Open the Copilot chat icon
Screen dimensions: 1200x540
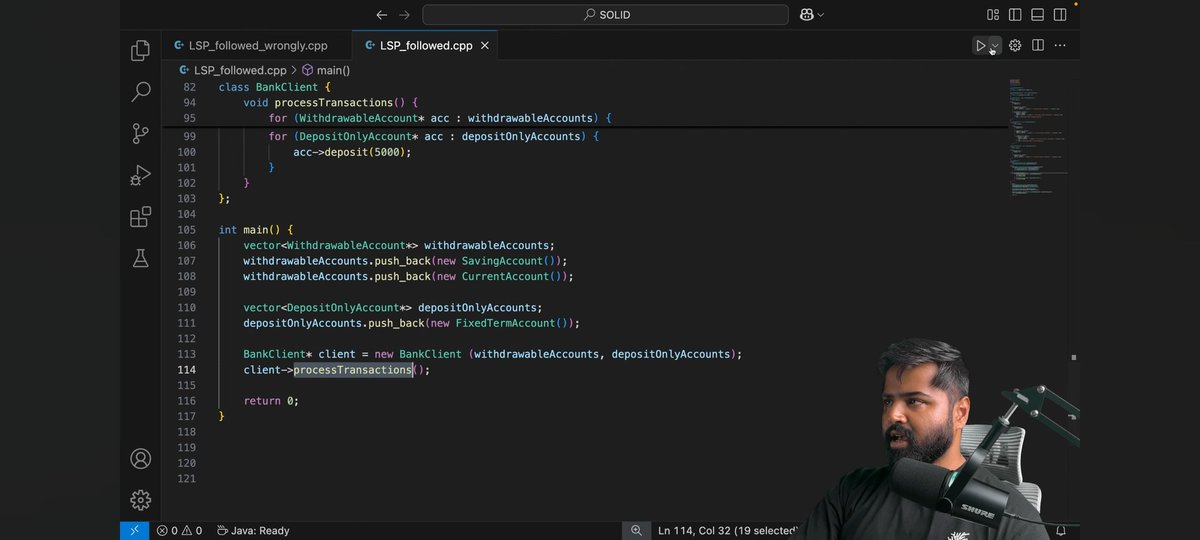click(x=805, y=15)
